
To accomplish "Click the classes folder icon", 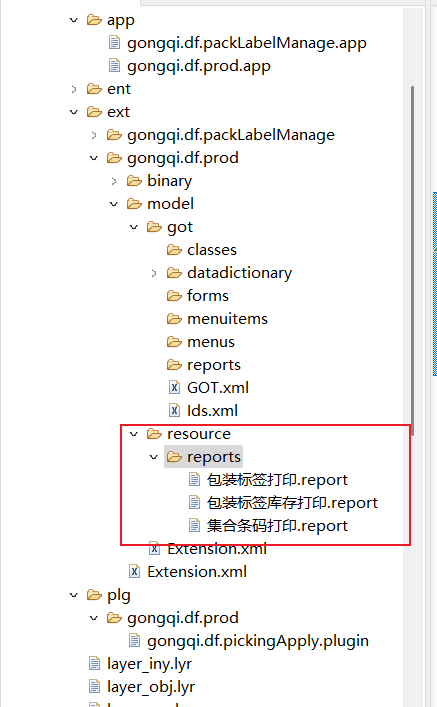I will click(x=174, y=249).
